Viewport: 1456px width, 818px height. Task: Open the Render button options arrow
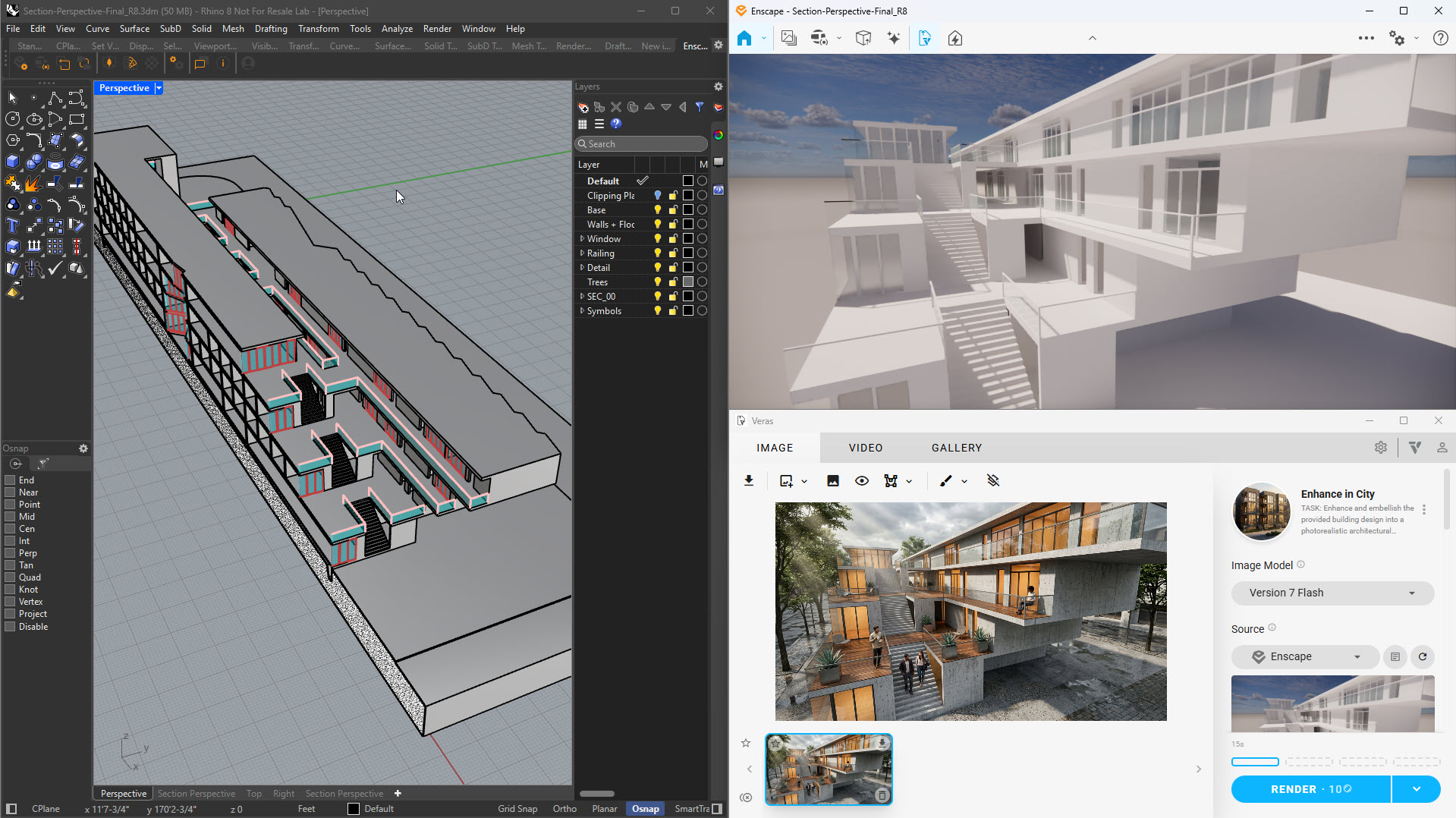coord(1417,789)
